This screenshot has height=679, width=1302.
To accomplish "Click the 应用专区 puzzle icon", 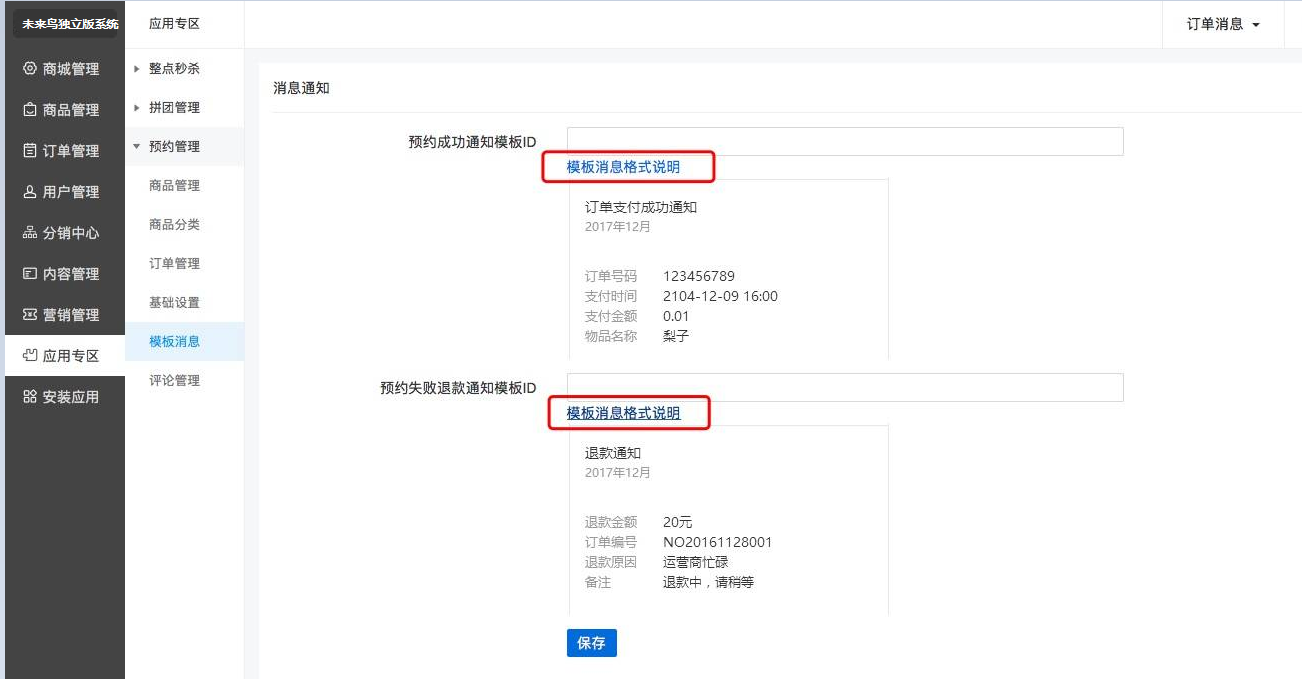I will (30, 356).
